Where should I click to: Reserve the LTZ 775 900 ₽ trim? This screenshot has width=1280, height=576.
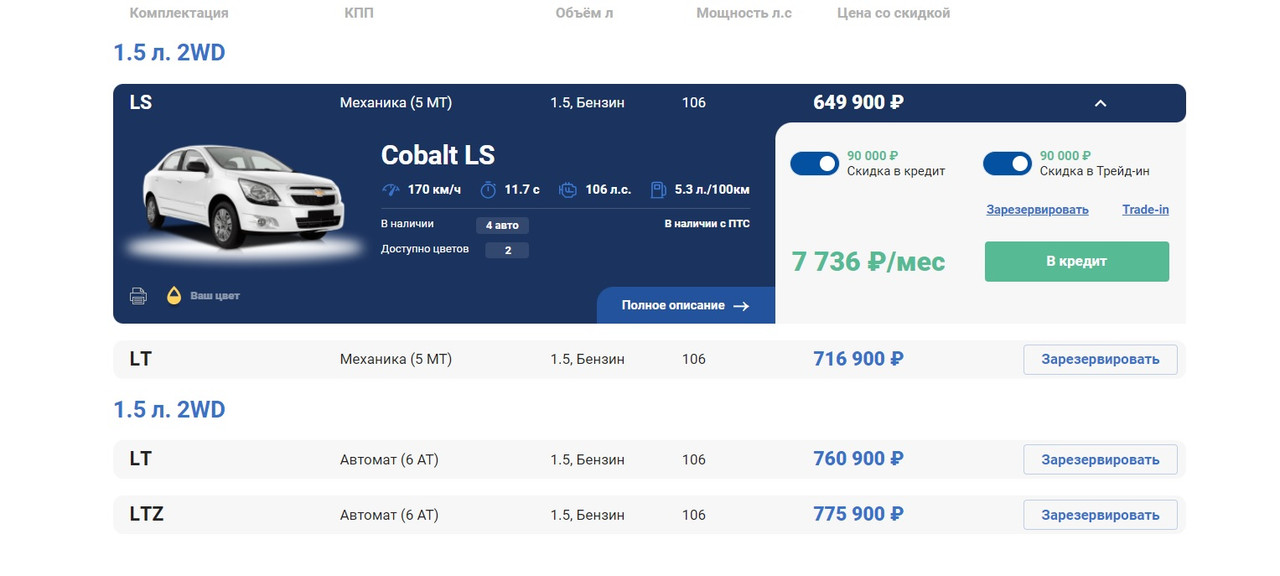[1100, 515]
